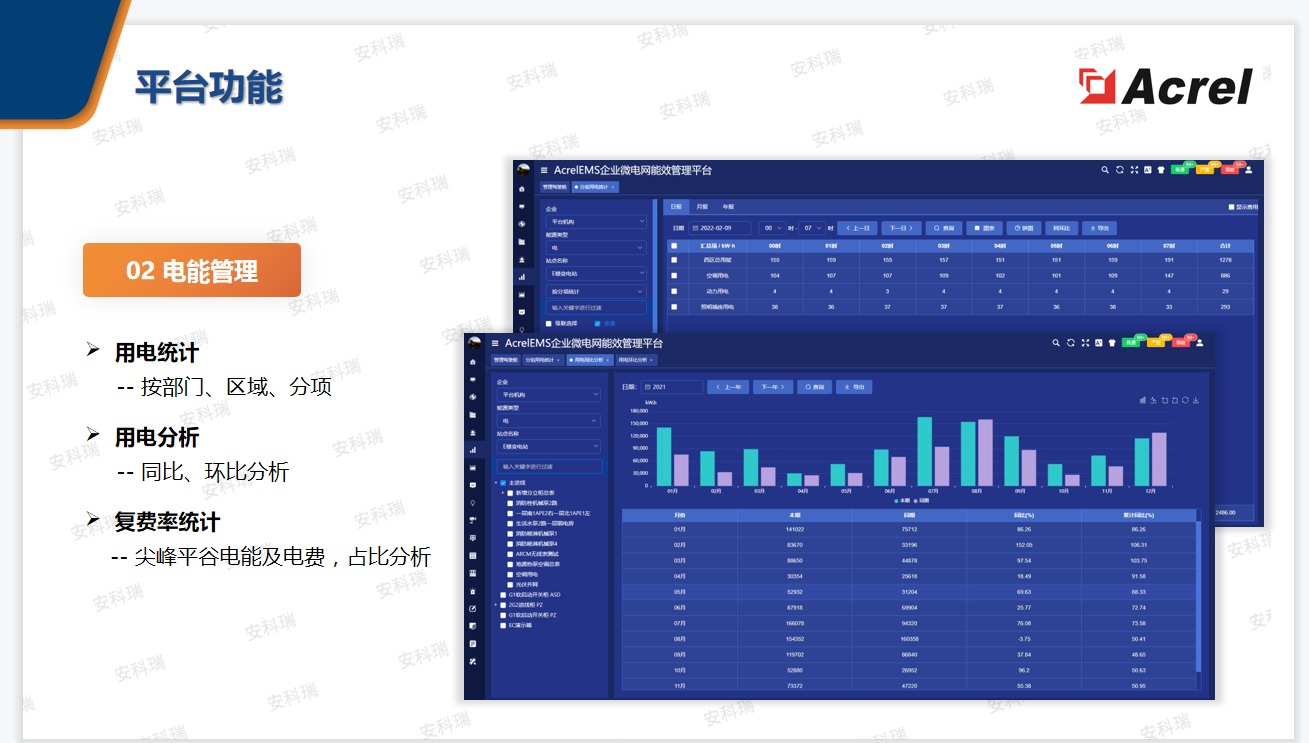Click the lightbulb icon in the front window sidebar
The image size is (1309, 743).
[x=473, y=503]
